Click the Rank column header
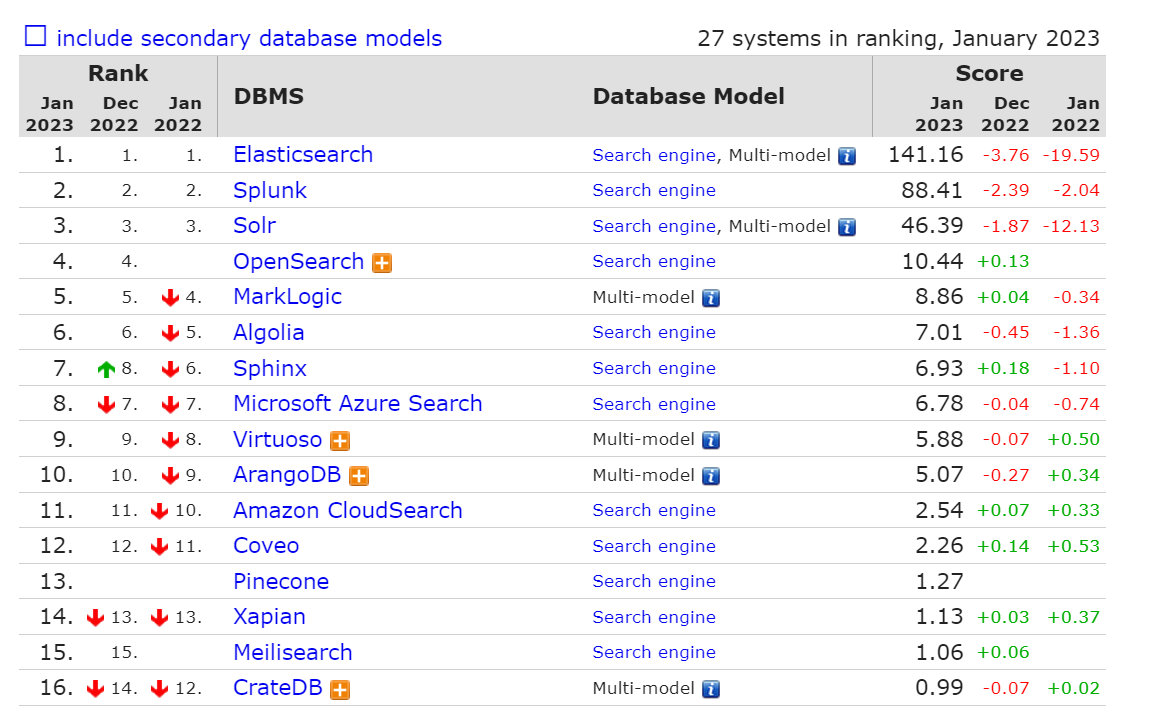This screenshot has width=1175, height=710. 118,73
